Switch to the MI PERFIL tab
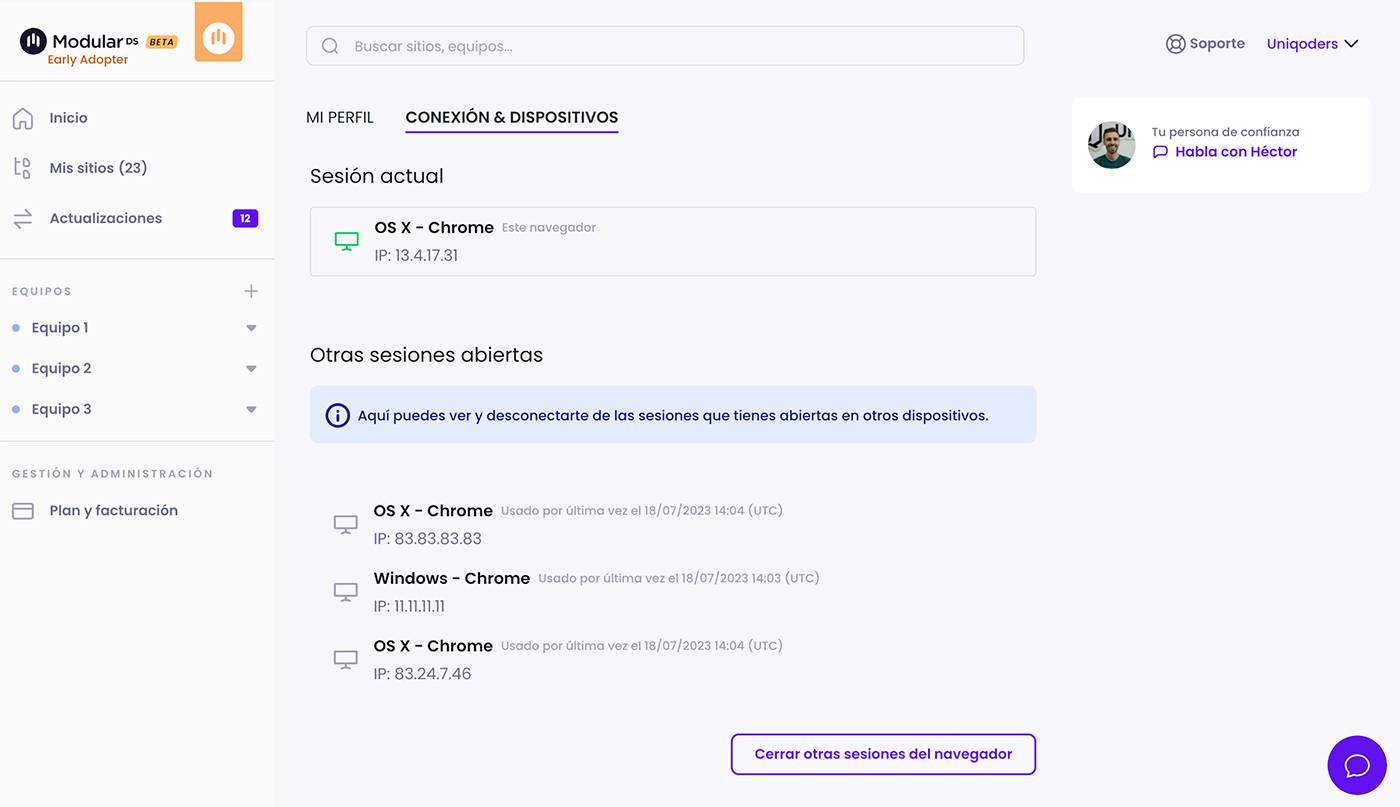 [340, 117]
